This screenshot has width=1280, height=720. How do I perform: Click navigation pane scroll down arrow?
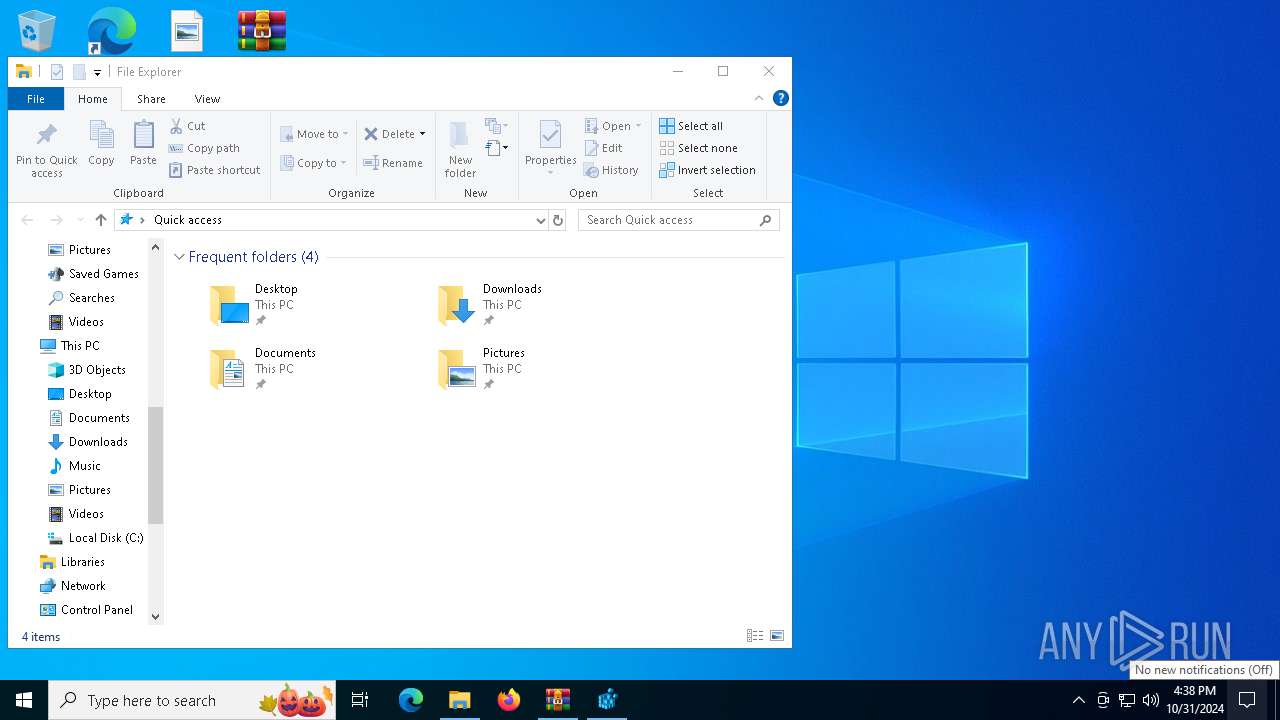pyautogui.click(x=155, y=617)
